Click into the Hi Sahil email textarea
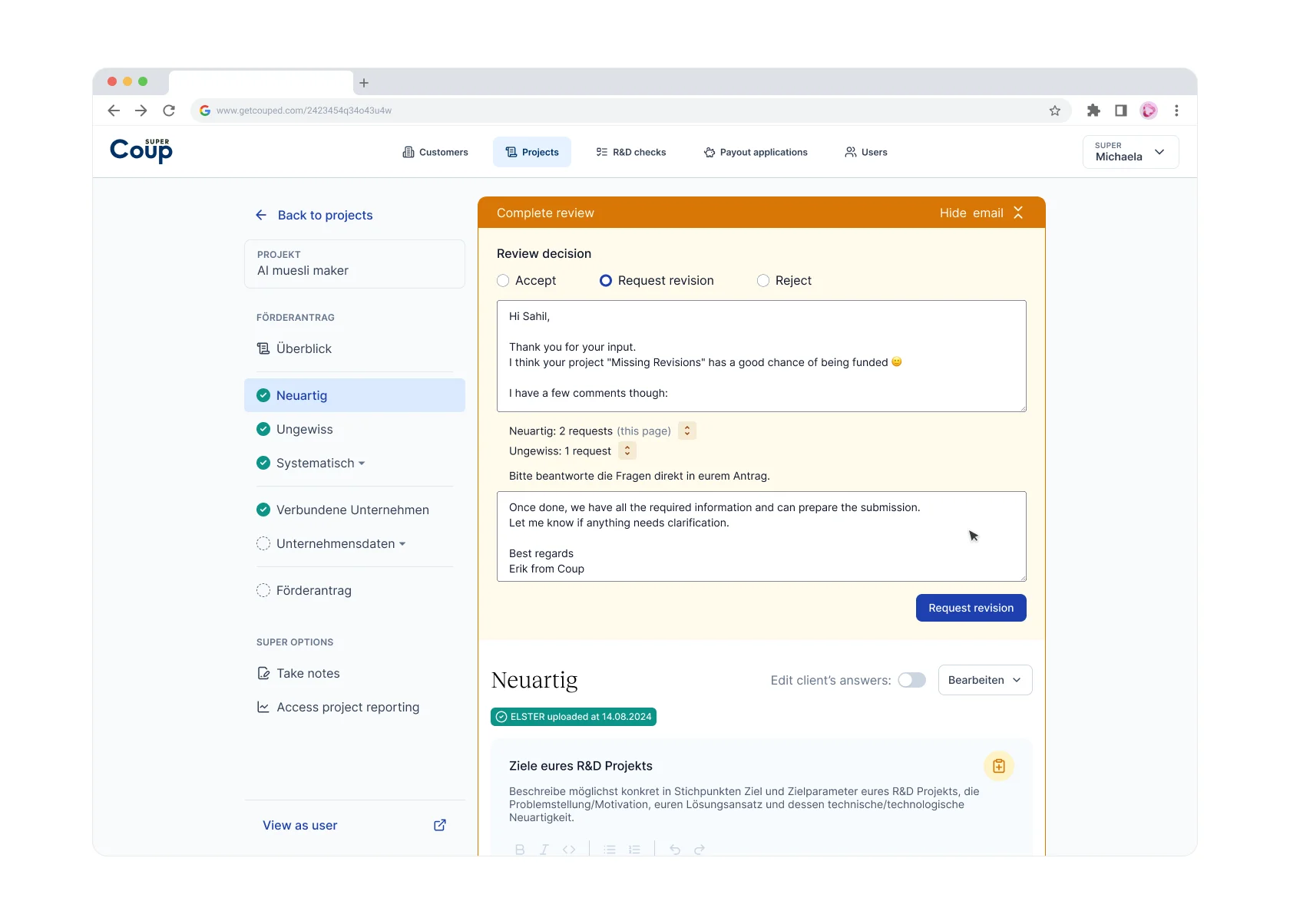The image size is (1290, 924). click(762, 356)
